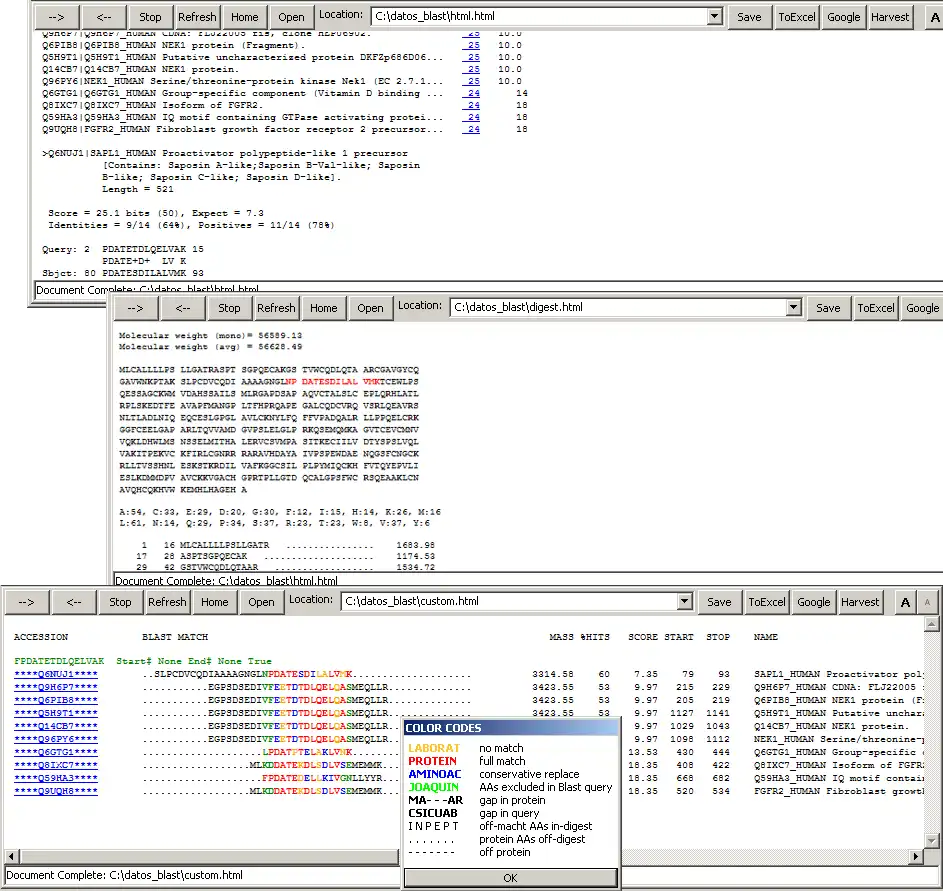
Task: Click the forward arrow in the html.html window
Action: click(55, 16)
